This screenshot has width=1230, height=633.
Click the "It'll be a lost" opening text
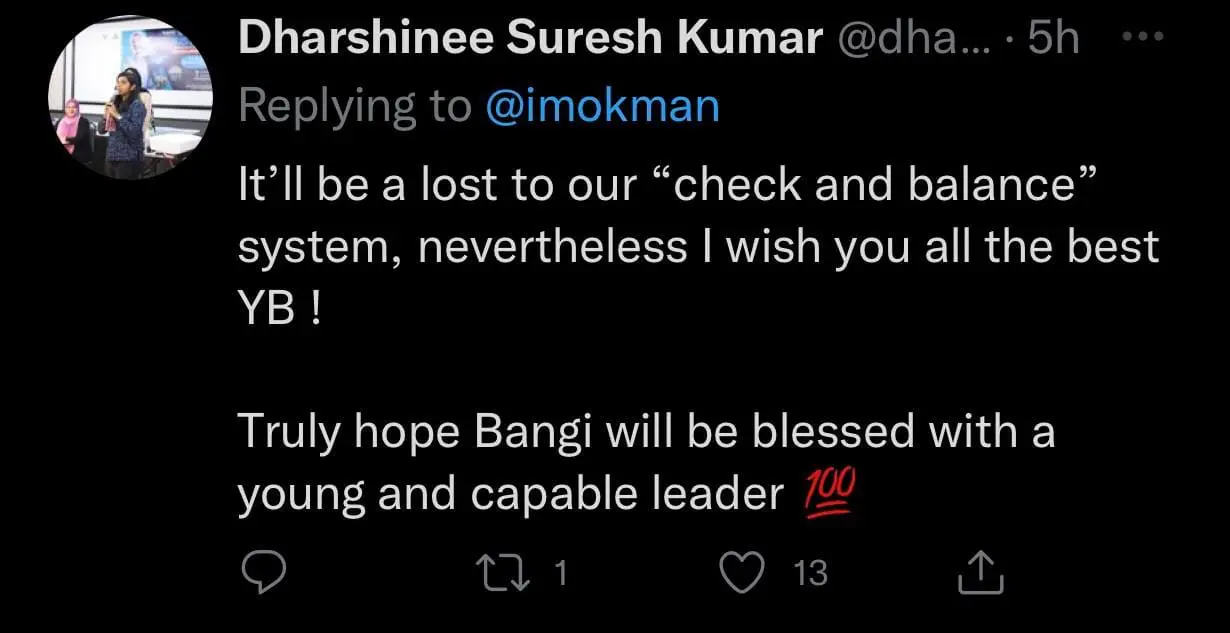point(390,185)
